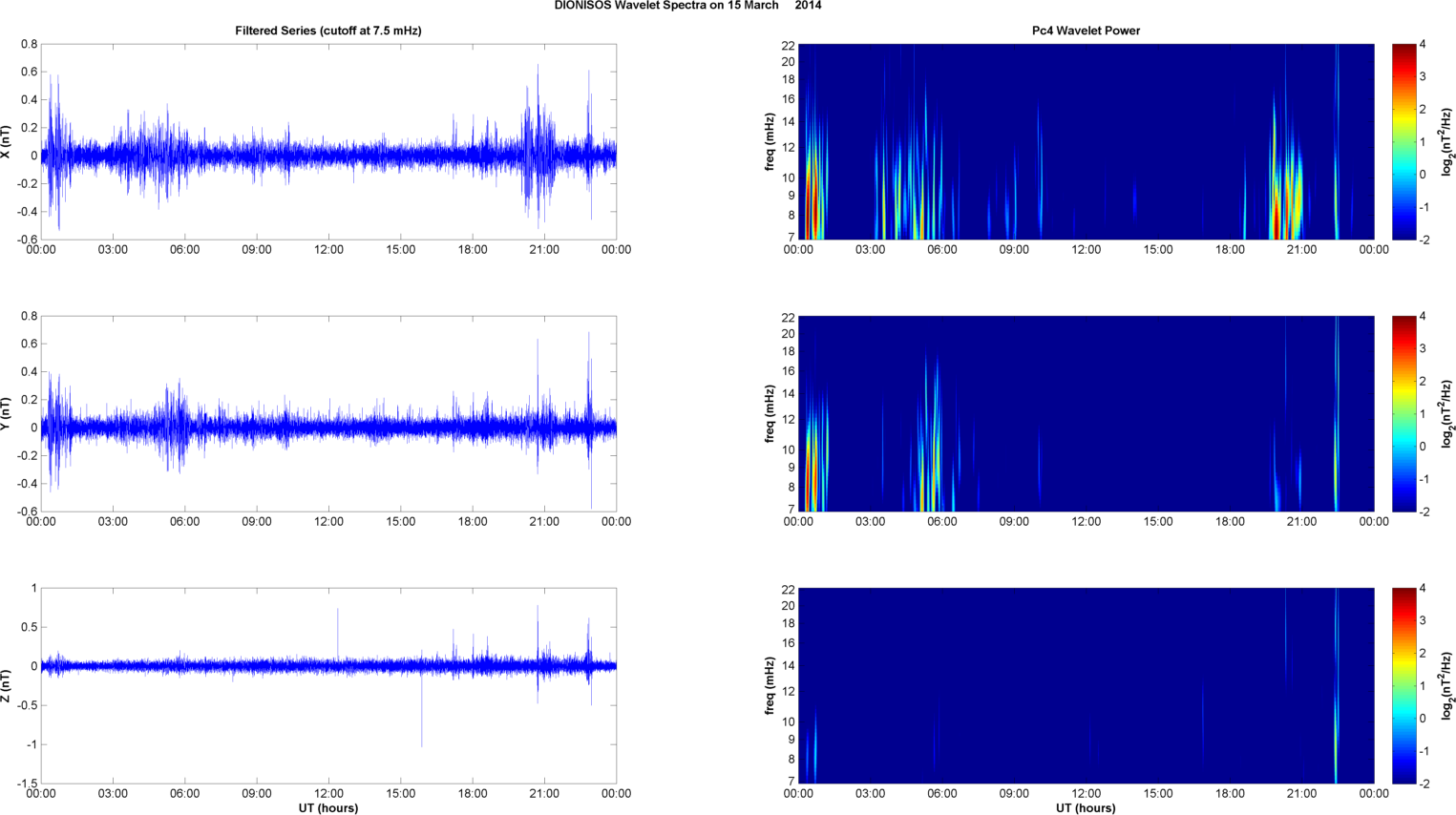Click the '-1.5' tick on Z plot axis

coord(27,784)
